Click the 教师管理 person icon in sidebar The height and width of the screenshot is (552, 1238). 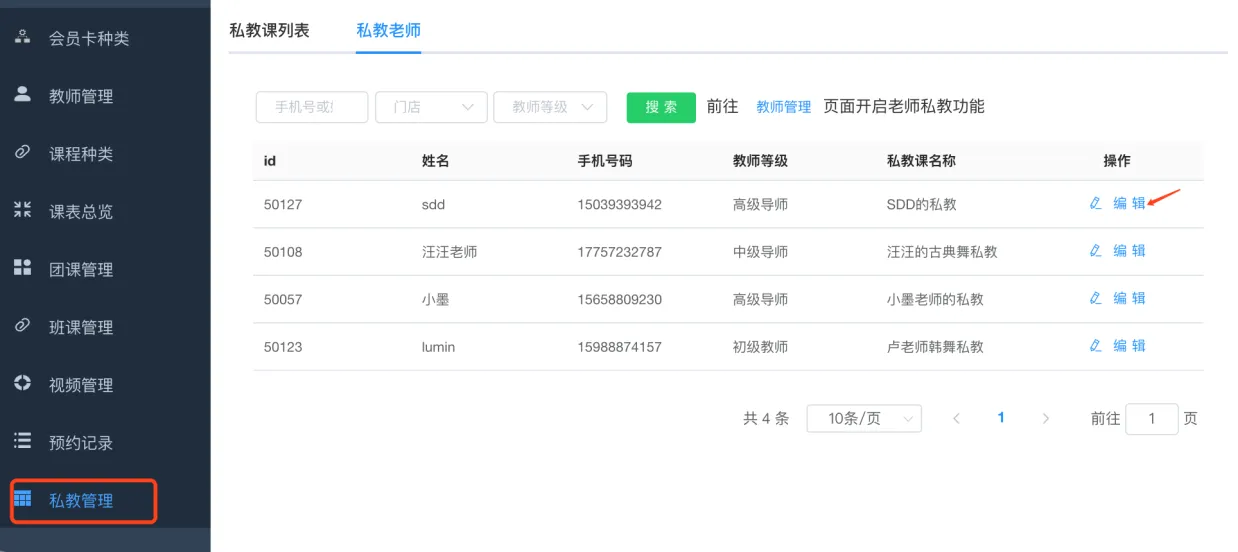tap(22, 95)
